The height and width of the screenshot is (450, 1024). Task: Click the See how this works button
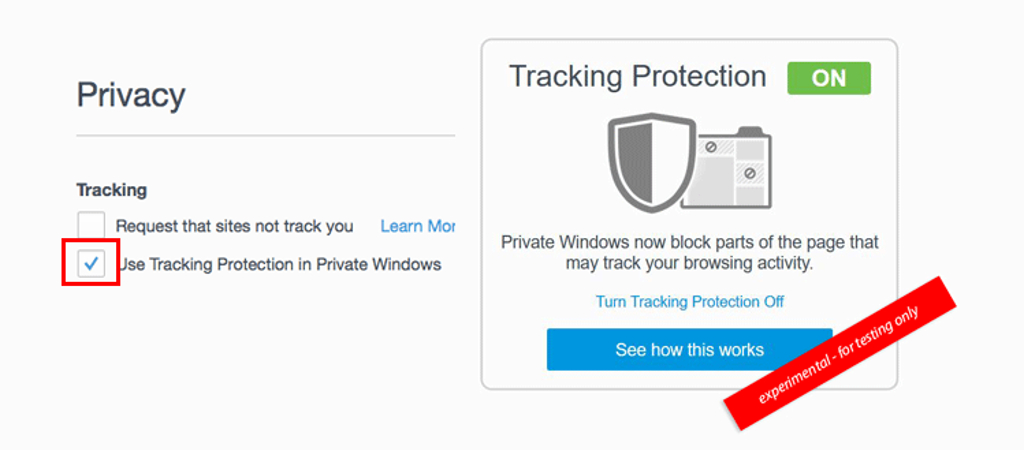tap(690, 349)
